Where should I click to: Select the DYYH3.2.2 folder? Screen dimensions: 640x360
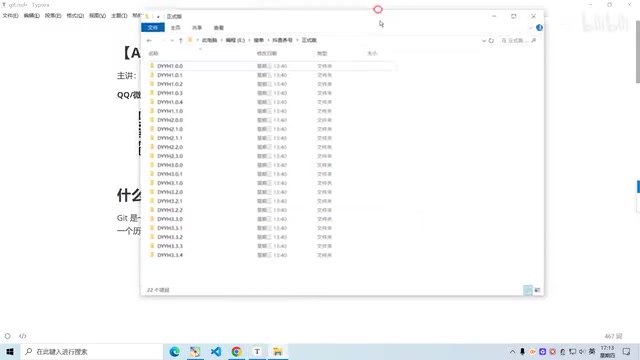[170, 210]
